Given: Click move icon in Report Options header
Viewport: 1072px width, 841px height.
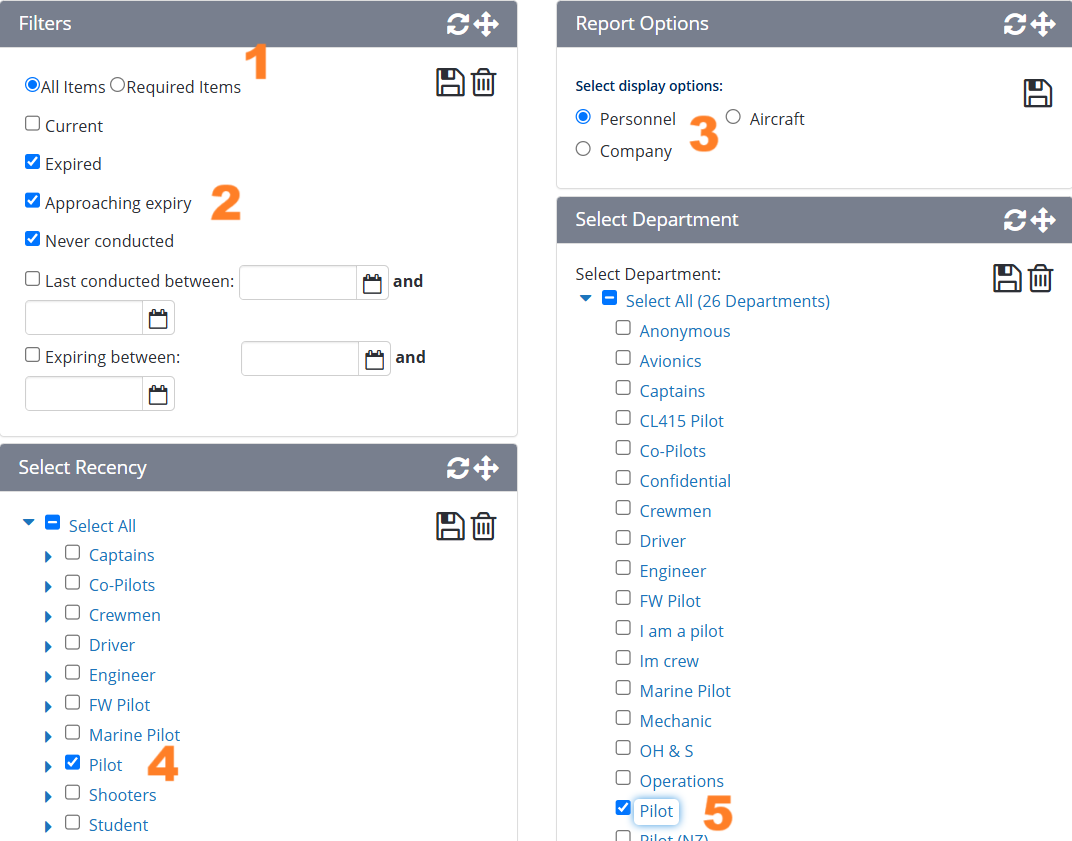Looking at the screenshot, I should 1043,24.
